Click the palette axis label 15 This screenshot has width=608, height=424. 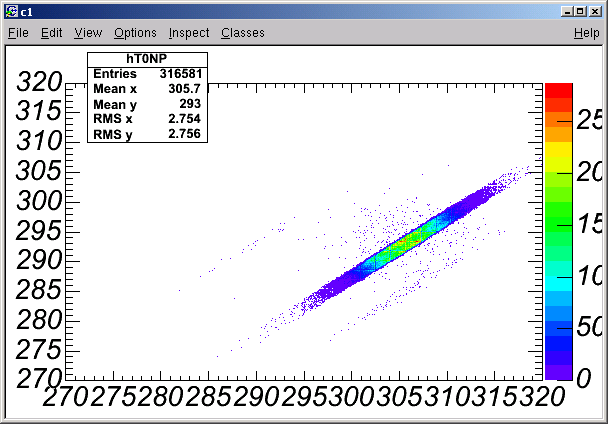589,224
